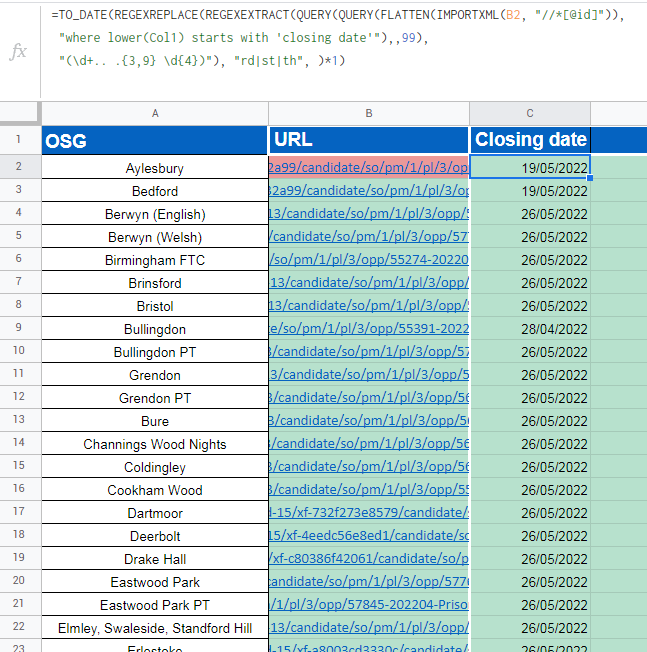The height and width of the screenshot is (652, 647).
Task: Select the Berwyn (Welsh) cell
Action: click(x=155, y=237)
